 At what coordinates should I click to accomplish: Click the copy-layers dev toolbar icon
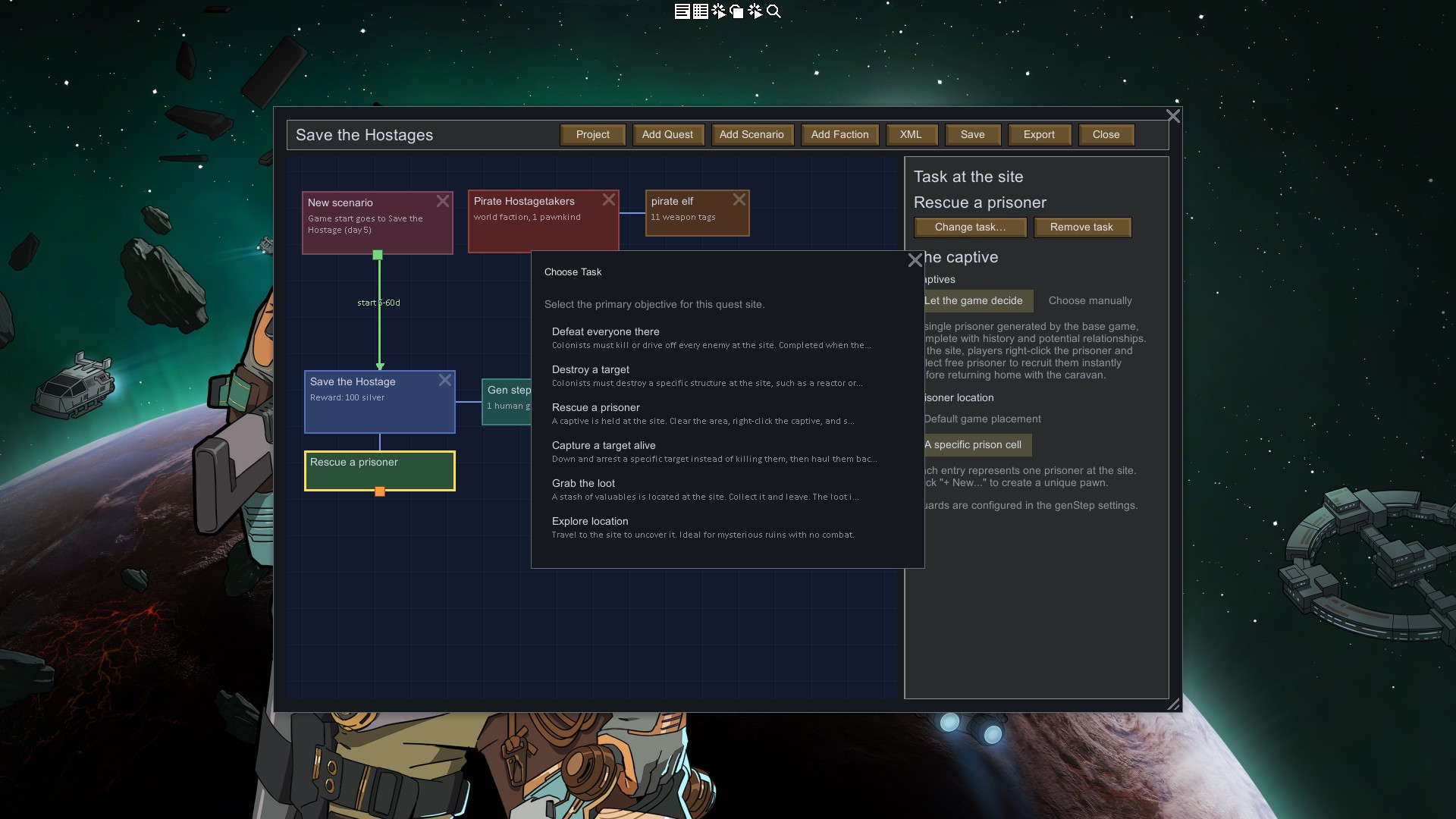[x=736, y=11]
